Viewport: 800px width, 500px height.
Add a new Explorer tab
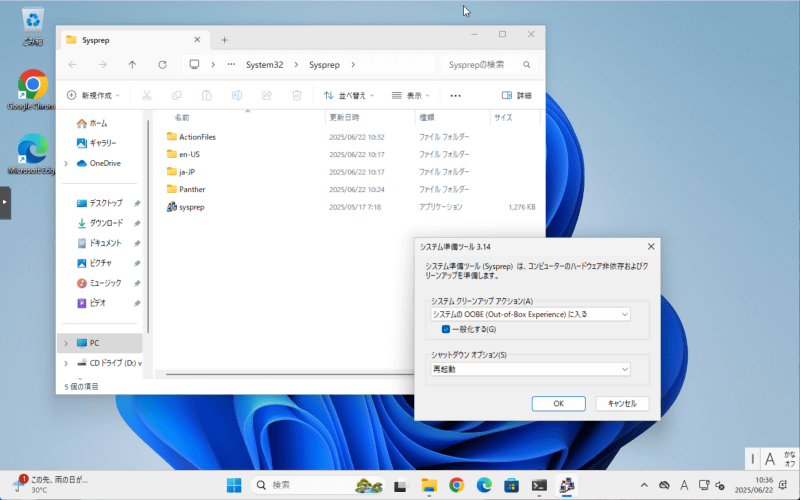coord(224,40)
